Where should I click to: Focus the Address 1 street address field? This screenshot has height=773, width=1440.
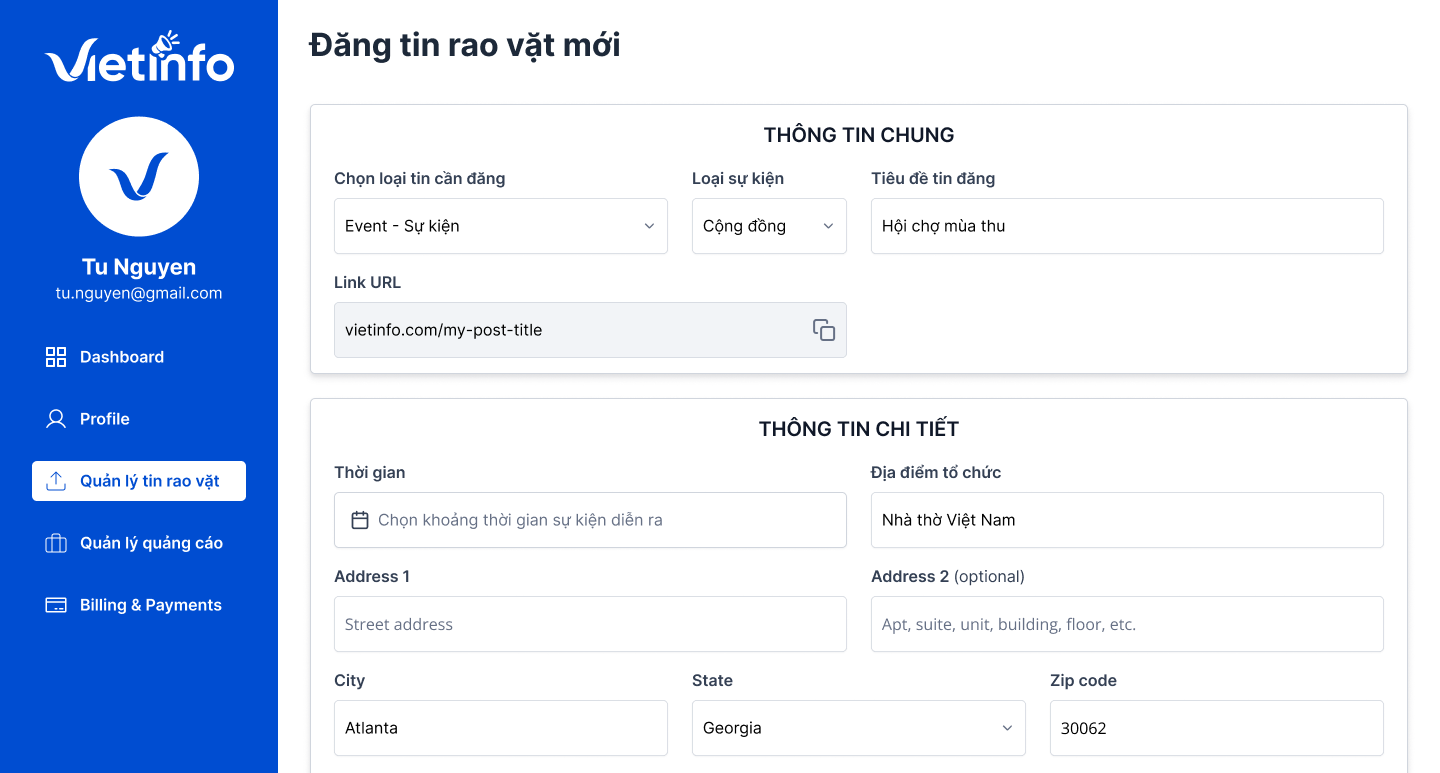590,624
